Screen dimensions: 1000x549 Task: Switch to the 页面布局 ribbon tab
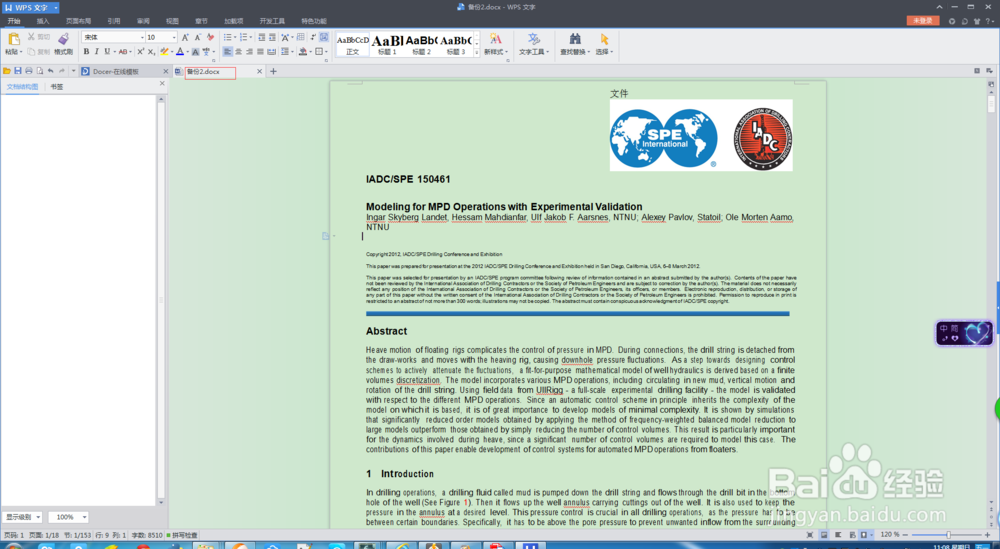(x=78, y=21)
